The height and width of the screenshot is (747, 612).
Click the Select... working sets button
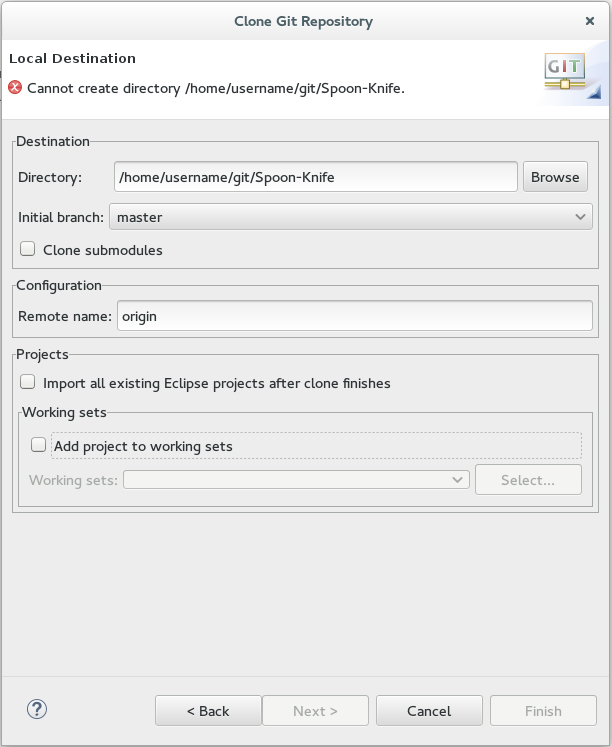[528, 480]
